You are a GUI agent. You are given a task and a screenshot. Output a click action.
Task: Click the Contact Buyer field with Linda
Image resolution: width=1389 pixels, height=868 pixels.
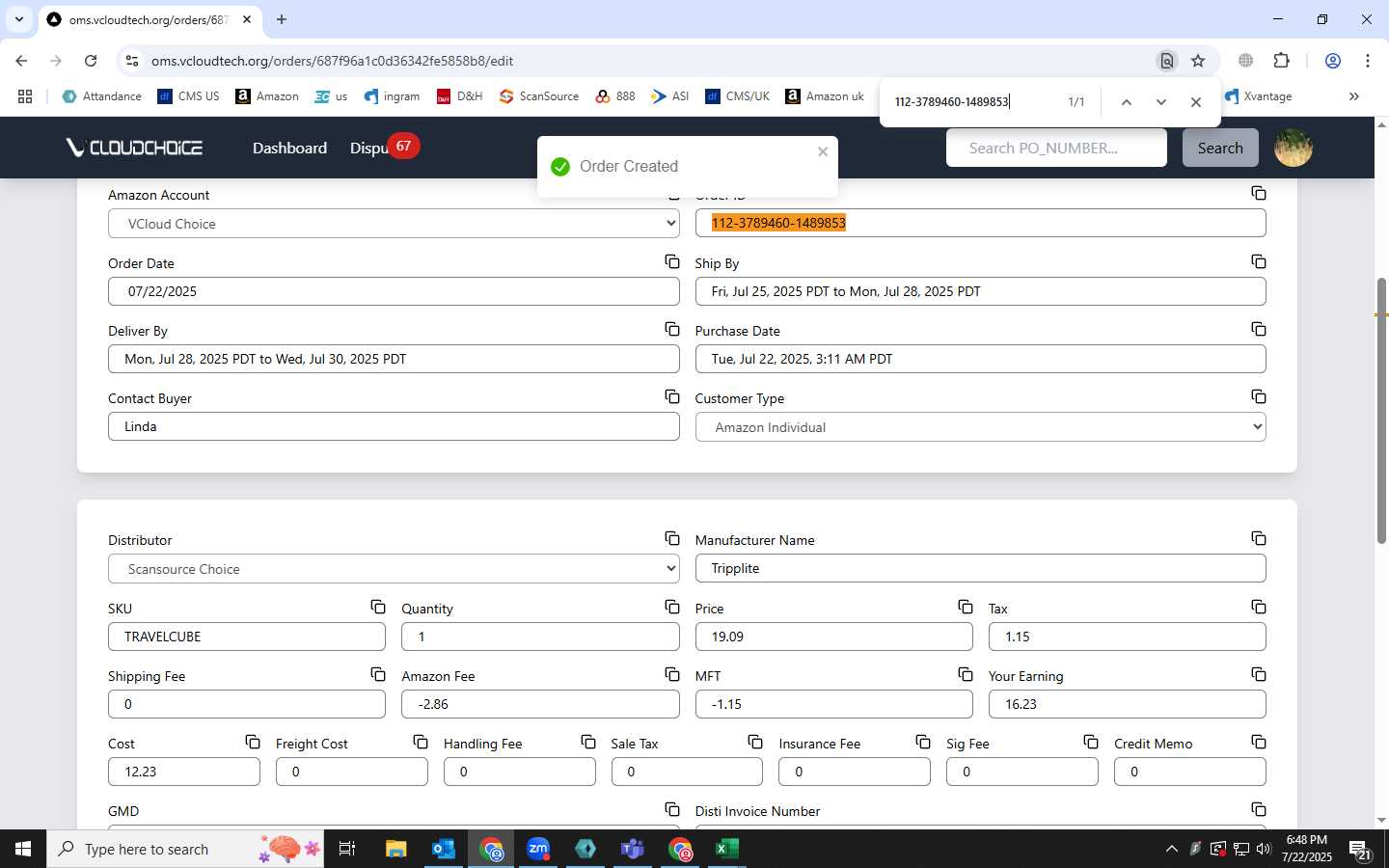click(x=394, y=426)
